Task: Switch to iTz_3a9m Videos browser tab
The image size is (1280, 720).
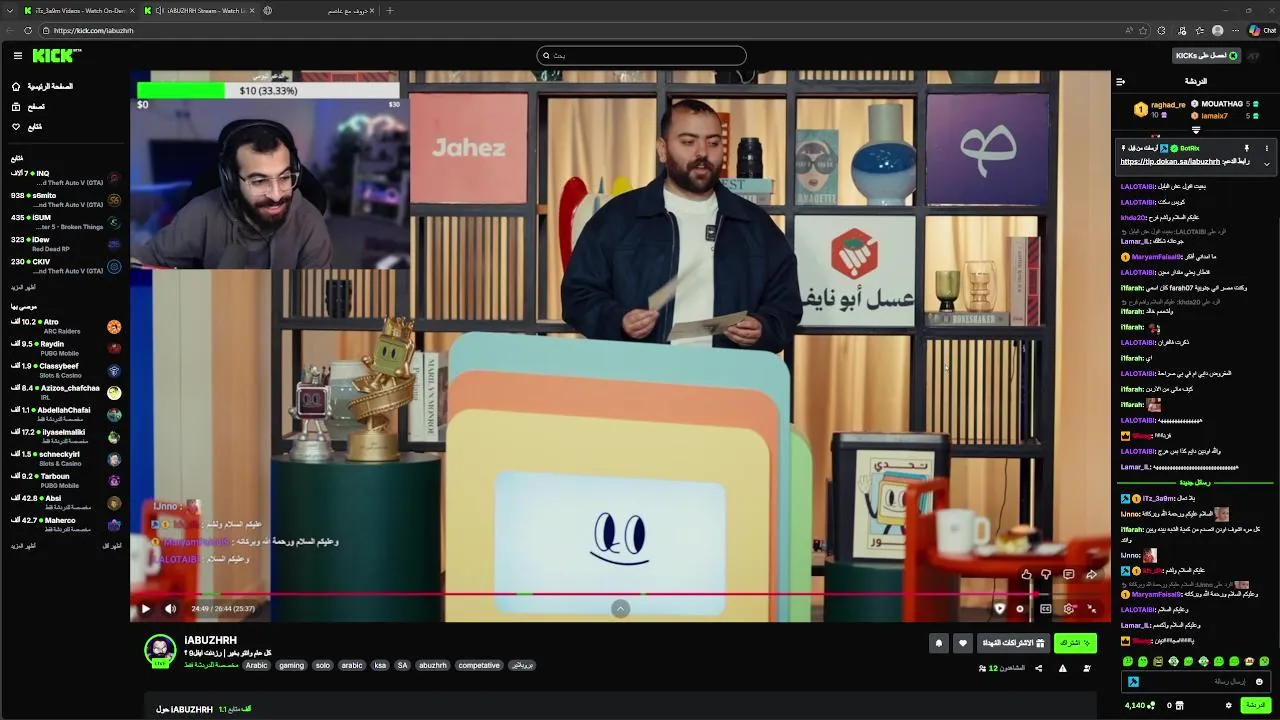Action: (x=78, y=10)
